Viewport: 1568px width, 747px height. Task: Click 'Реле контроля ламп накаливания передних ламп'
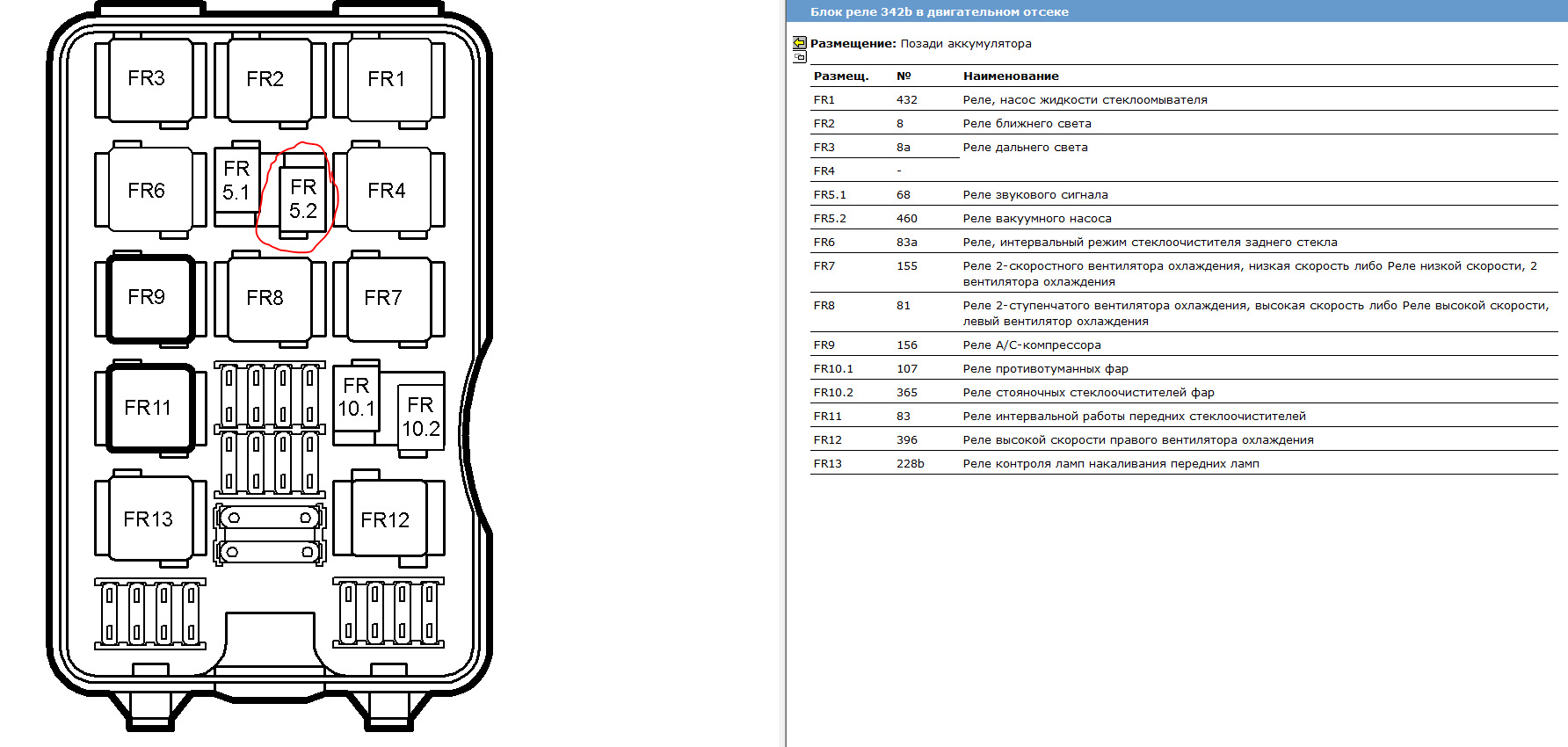point(1111,464)
